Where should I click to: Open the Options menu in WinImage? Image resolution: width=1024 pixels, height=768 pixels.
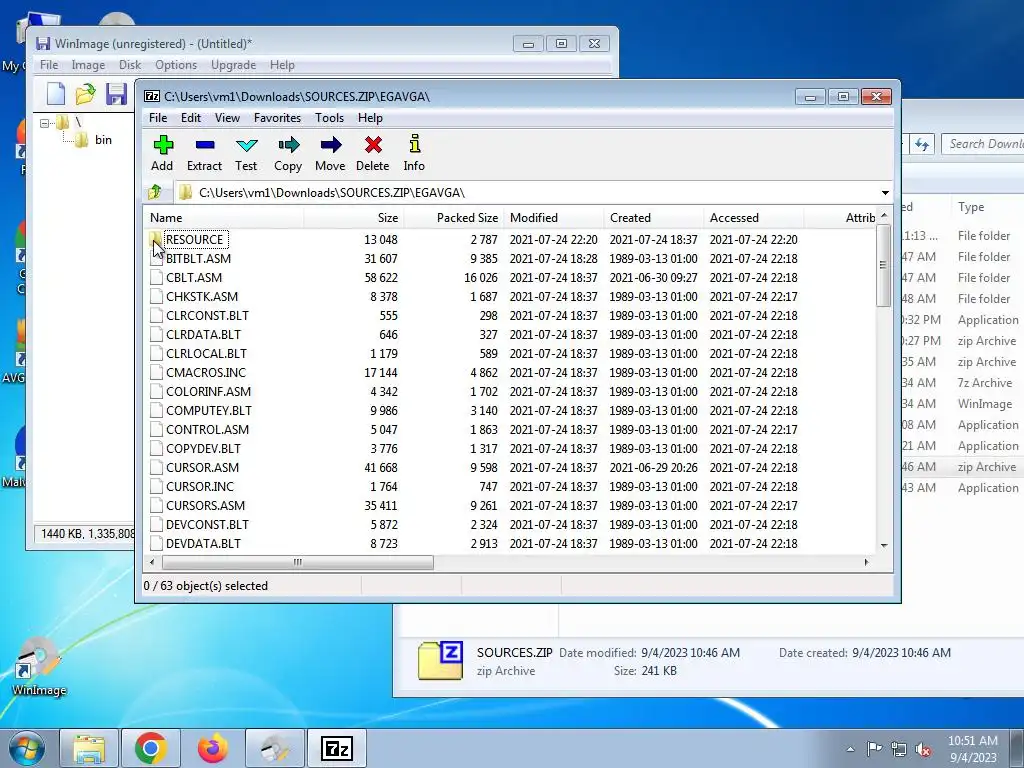pos(176,65)
